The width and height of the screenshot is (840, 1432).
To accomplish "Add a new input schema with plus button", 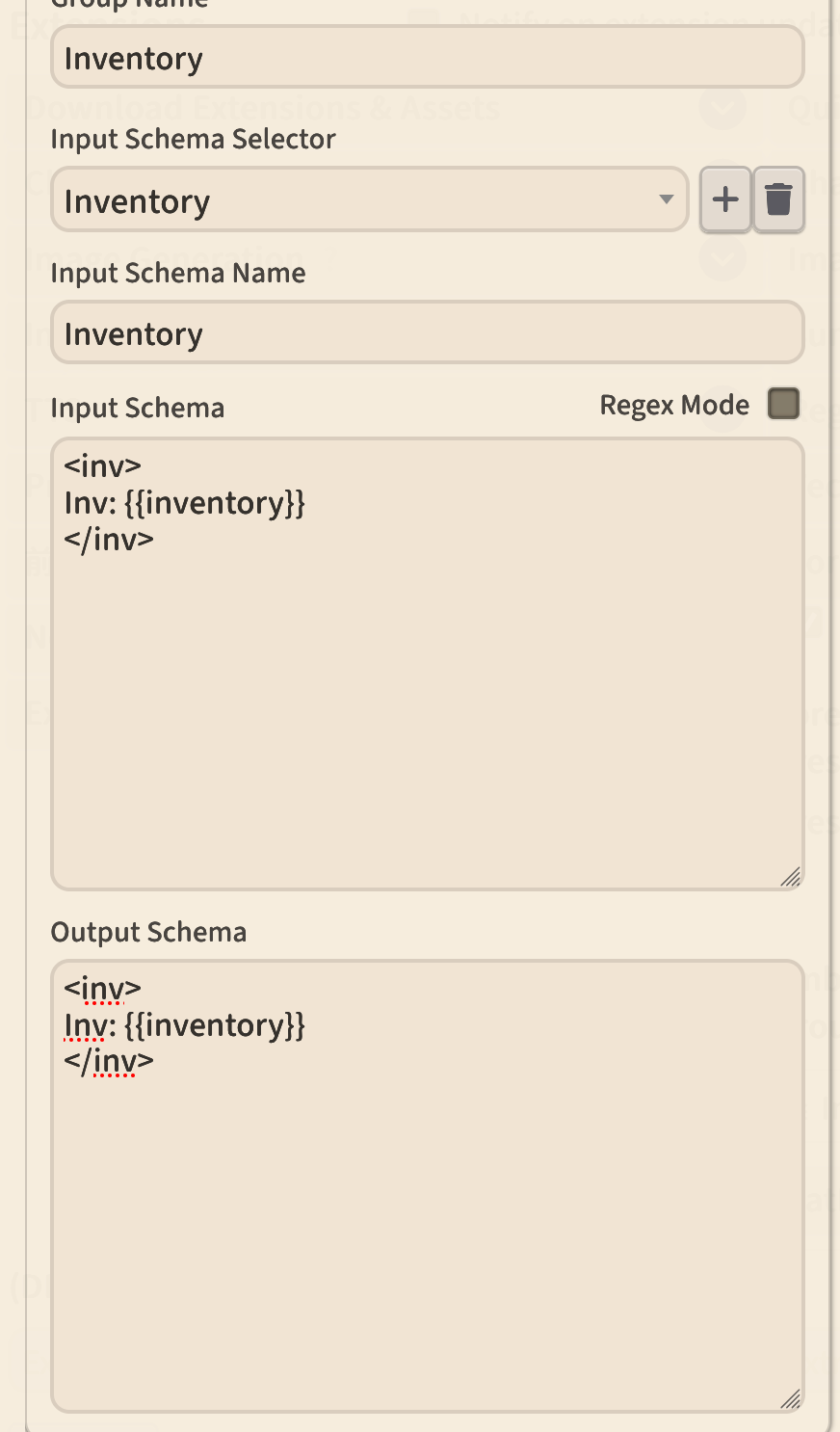I will (x=725, y=199).
